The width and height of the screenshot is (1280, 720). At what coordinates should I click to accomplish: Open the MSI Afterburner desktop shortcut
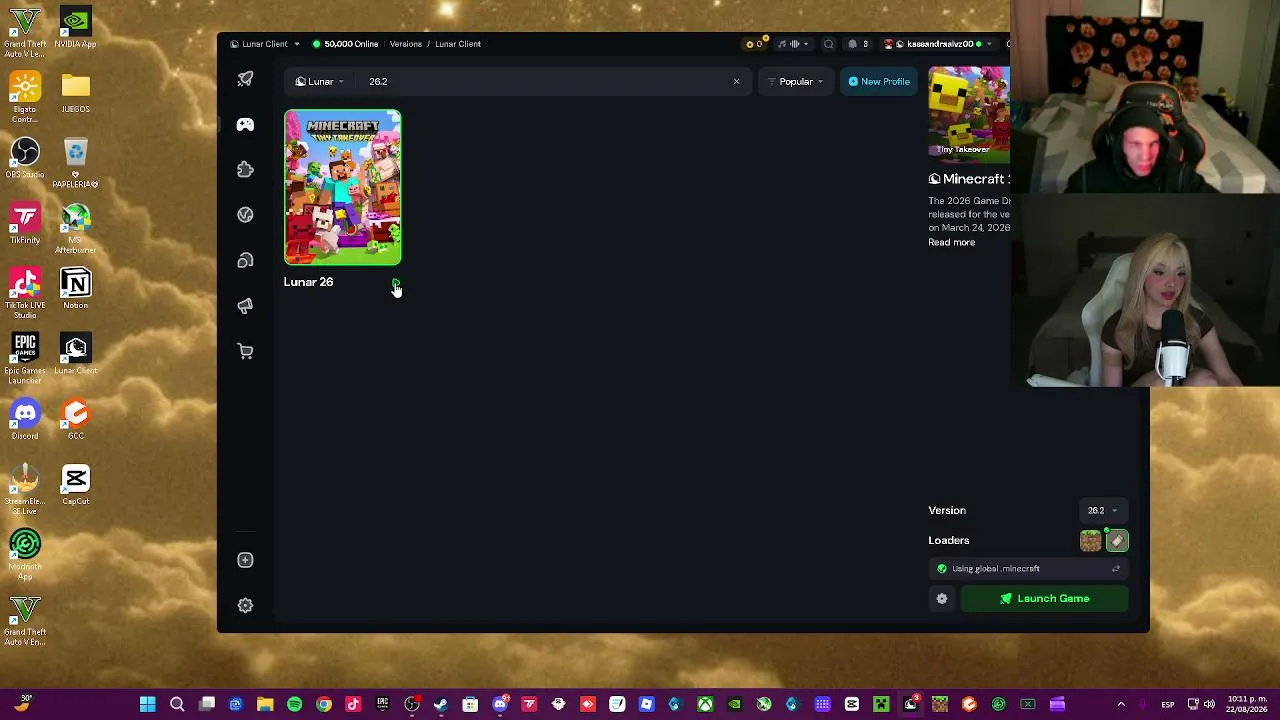pos(76,228)
